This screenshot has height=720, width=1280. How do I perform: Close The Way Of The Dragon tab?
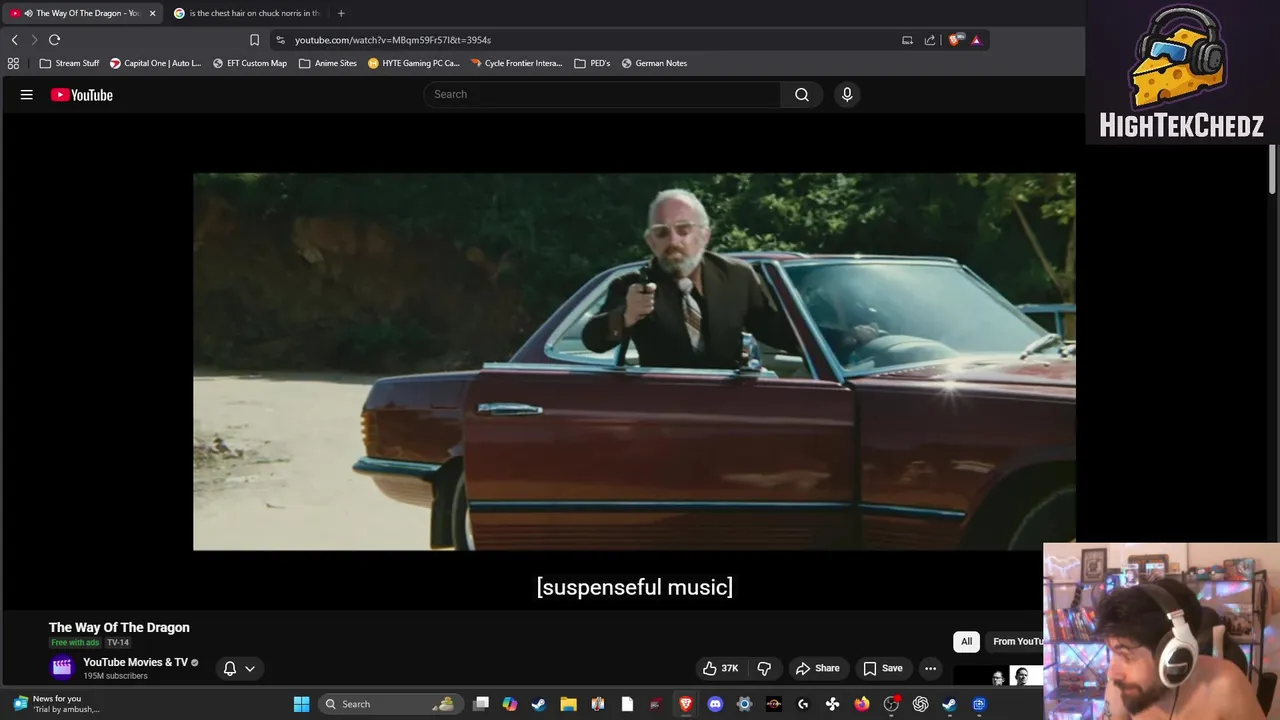click(152, 13)
